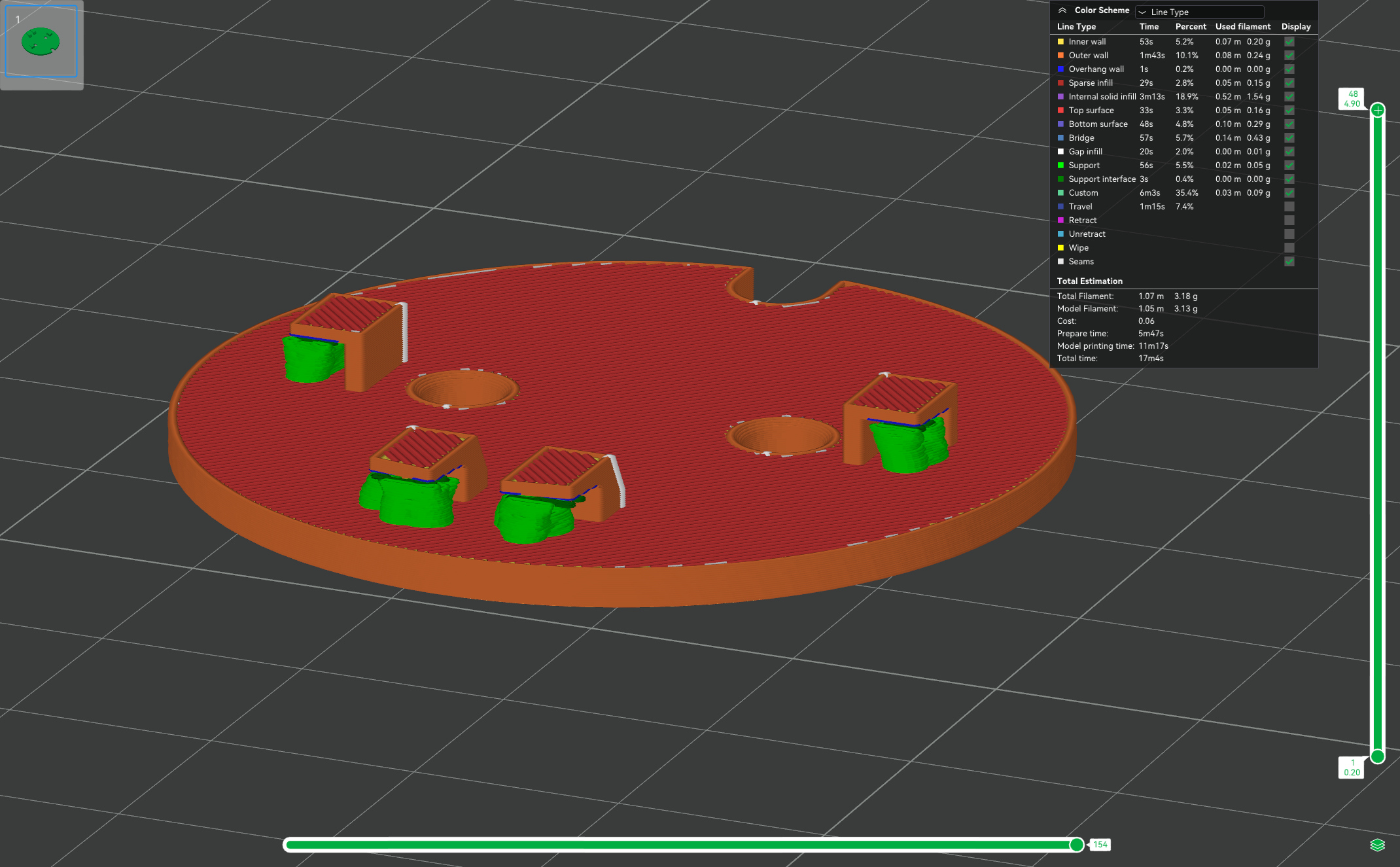Click the Outer wall orange color swatch

coord(1060,56)
